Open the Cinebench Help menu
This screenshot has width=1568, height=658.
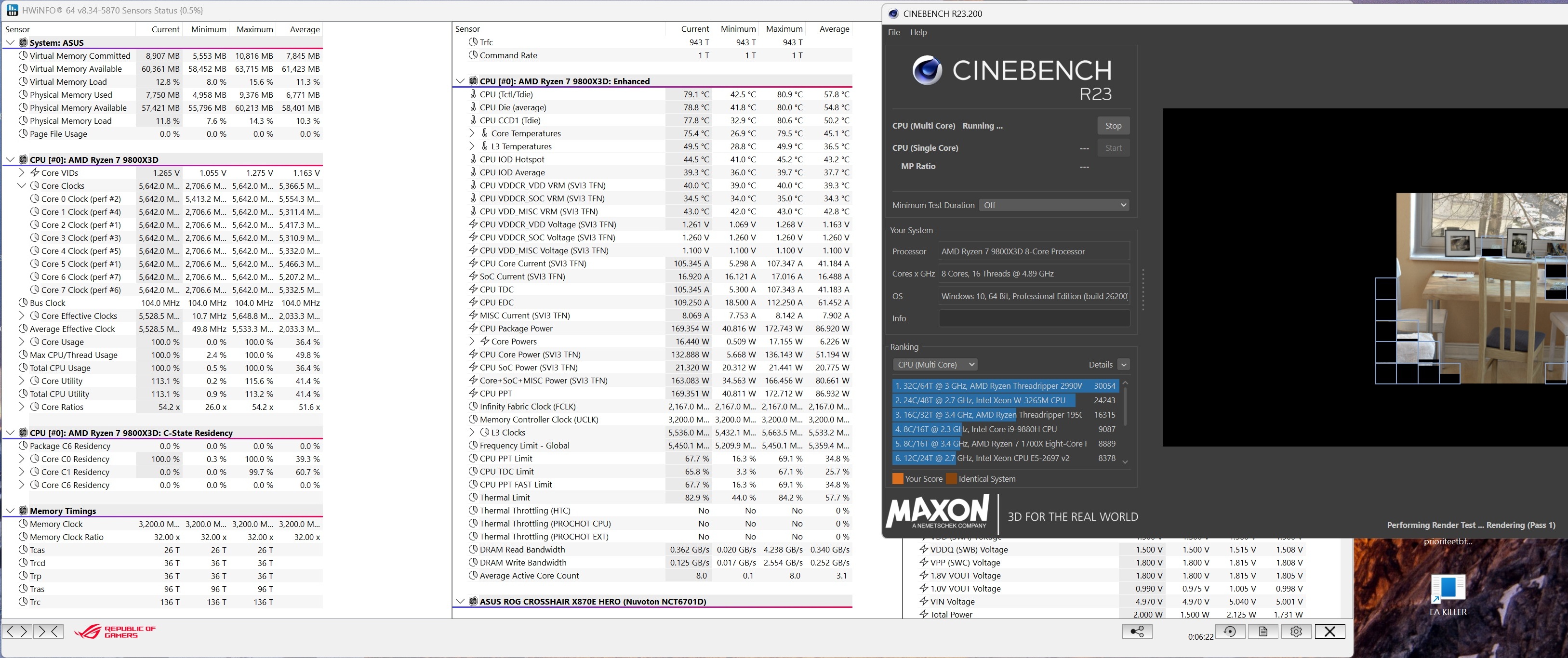pyautogui.click(x=918, y=32)
